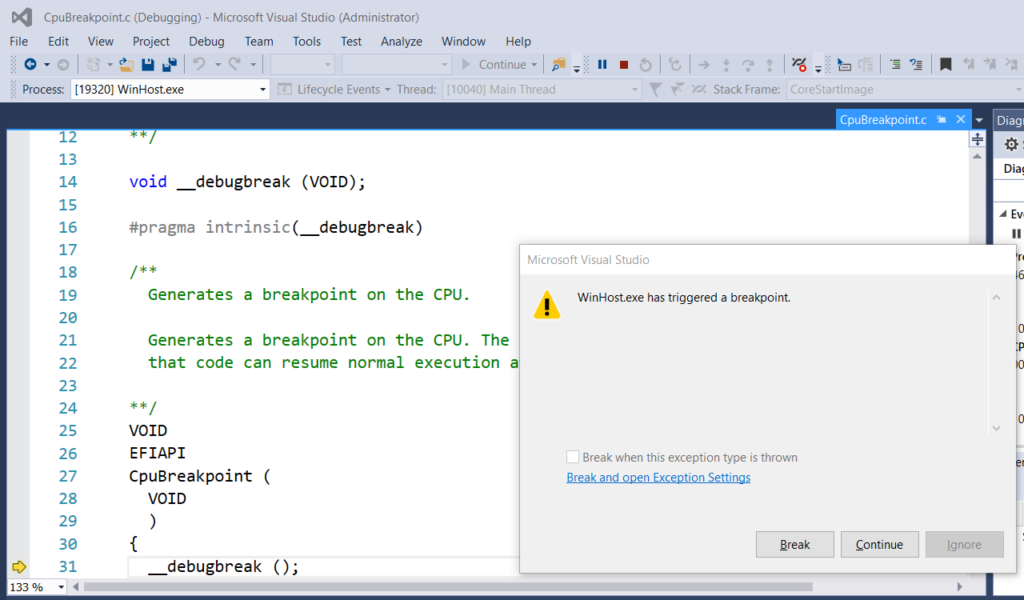This screenshot has height=600, width=1024.
Task: Collapse the Events section in Diagnostic Tools
Action: pyautogui.click(x=1003, y=214)
